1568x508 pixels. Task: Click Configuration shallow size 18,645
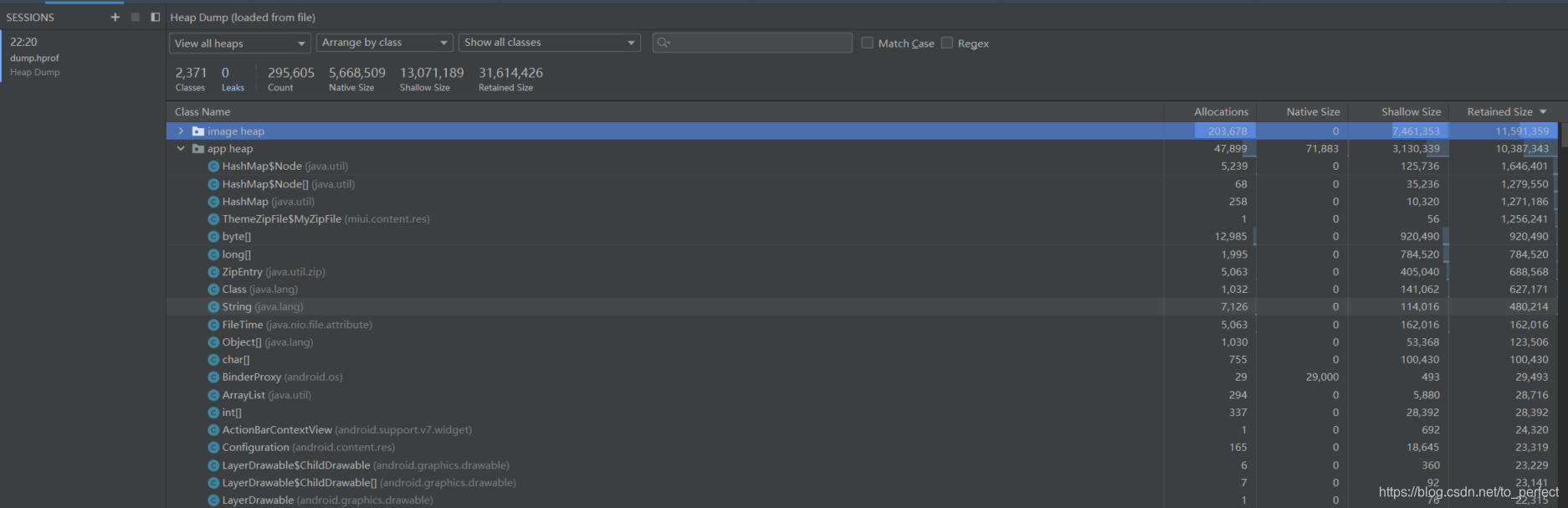(x=1423, y=448)
